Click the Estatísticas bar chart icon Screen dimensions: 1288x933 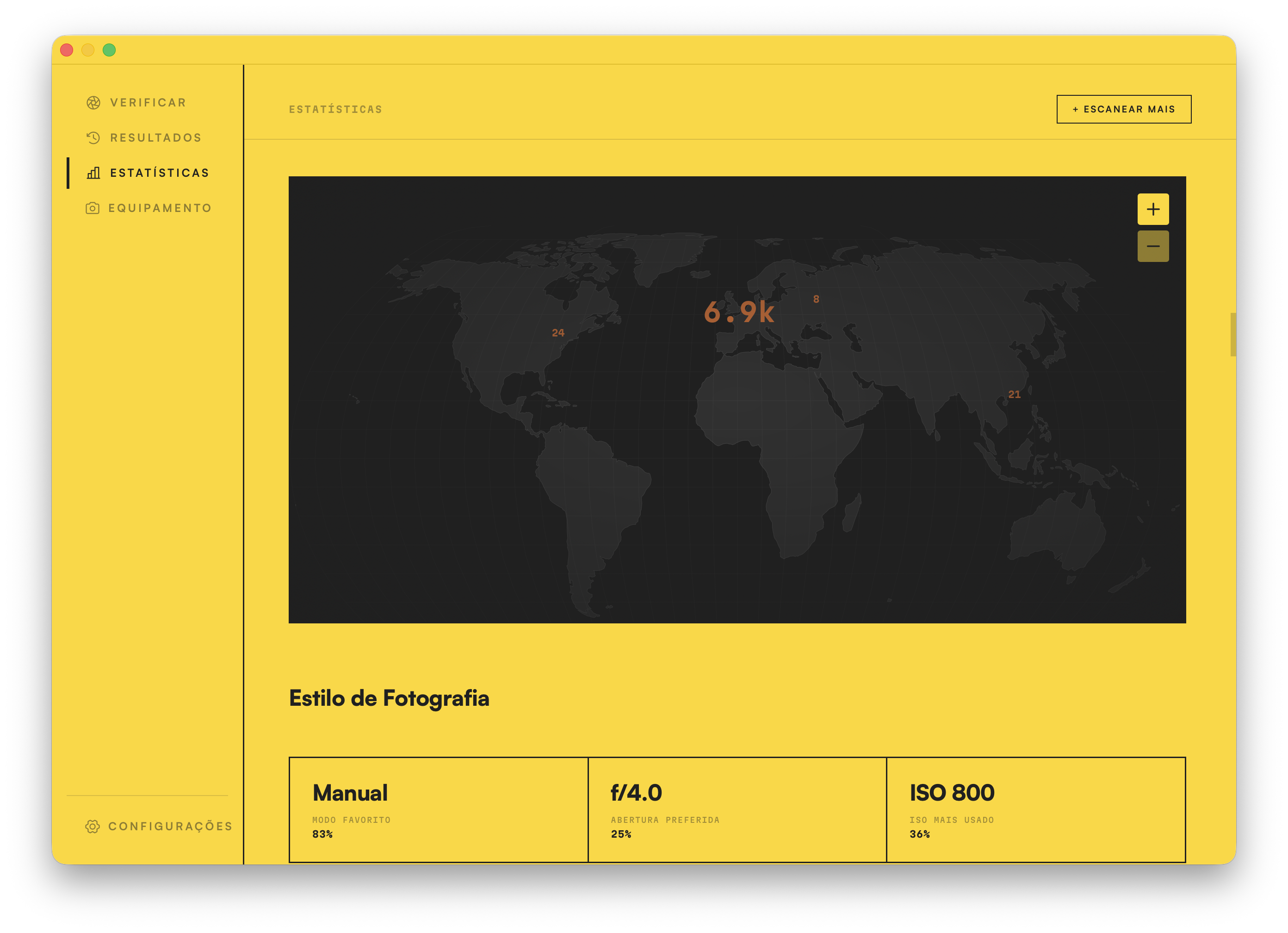pos(93,173)
